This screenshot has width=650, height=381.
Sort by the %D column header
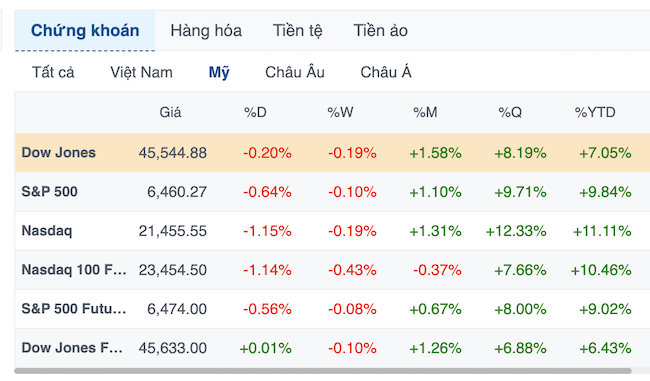point(255,112)
